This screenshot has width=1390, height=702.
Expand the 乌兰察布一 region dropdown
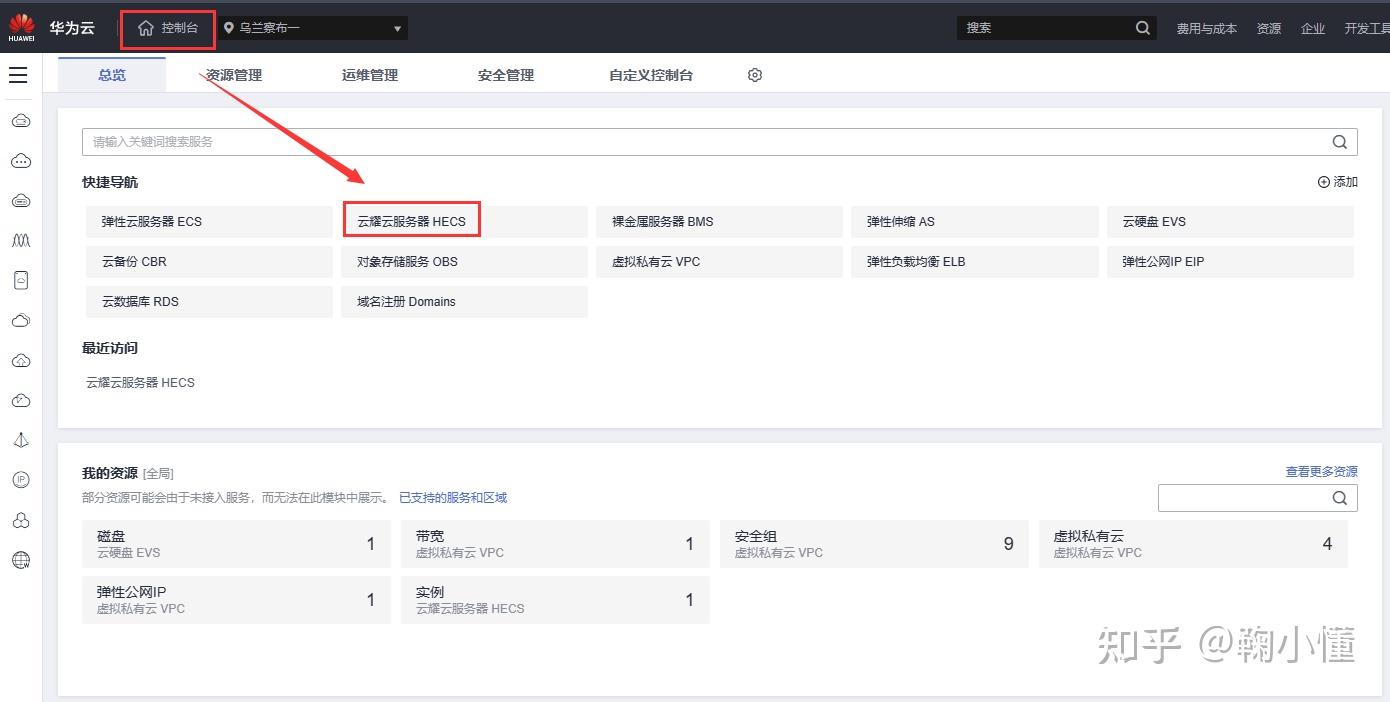click(x=313, y=28)
